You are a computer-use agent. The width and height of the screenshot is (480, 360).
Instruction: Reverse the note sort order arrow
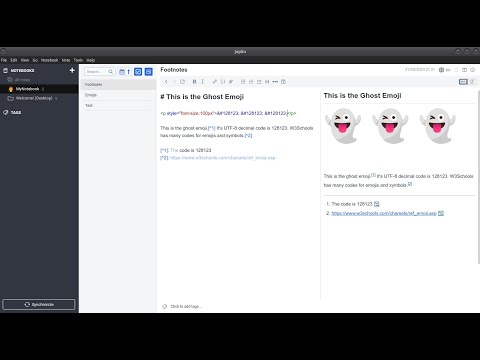pyautogui.click(x=128, y=72)
